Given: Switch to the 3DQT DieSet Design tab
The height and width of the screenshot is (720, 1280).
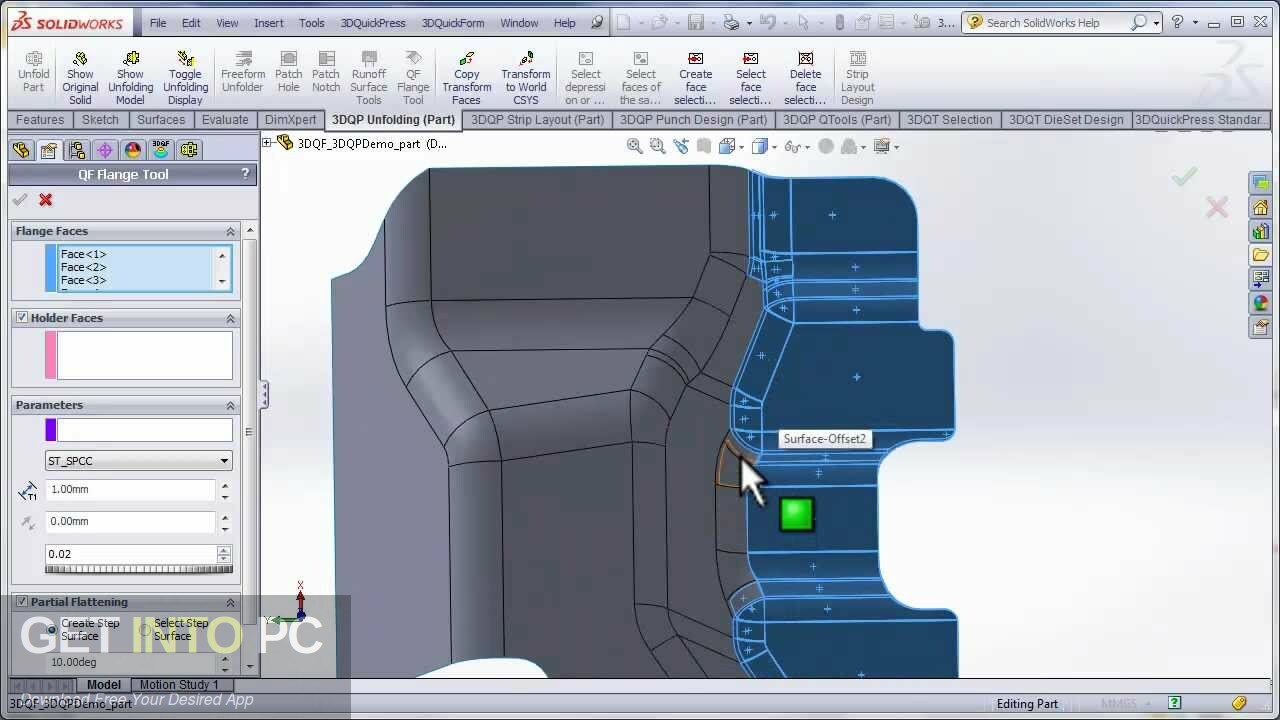Looking at the screenshot, I should pyautogui.click(x=1066, y=119).
